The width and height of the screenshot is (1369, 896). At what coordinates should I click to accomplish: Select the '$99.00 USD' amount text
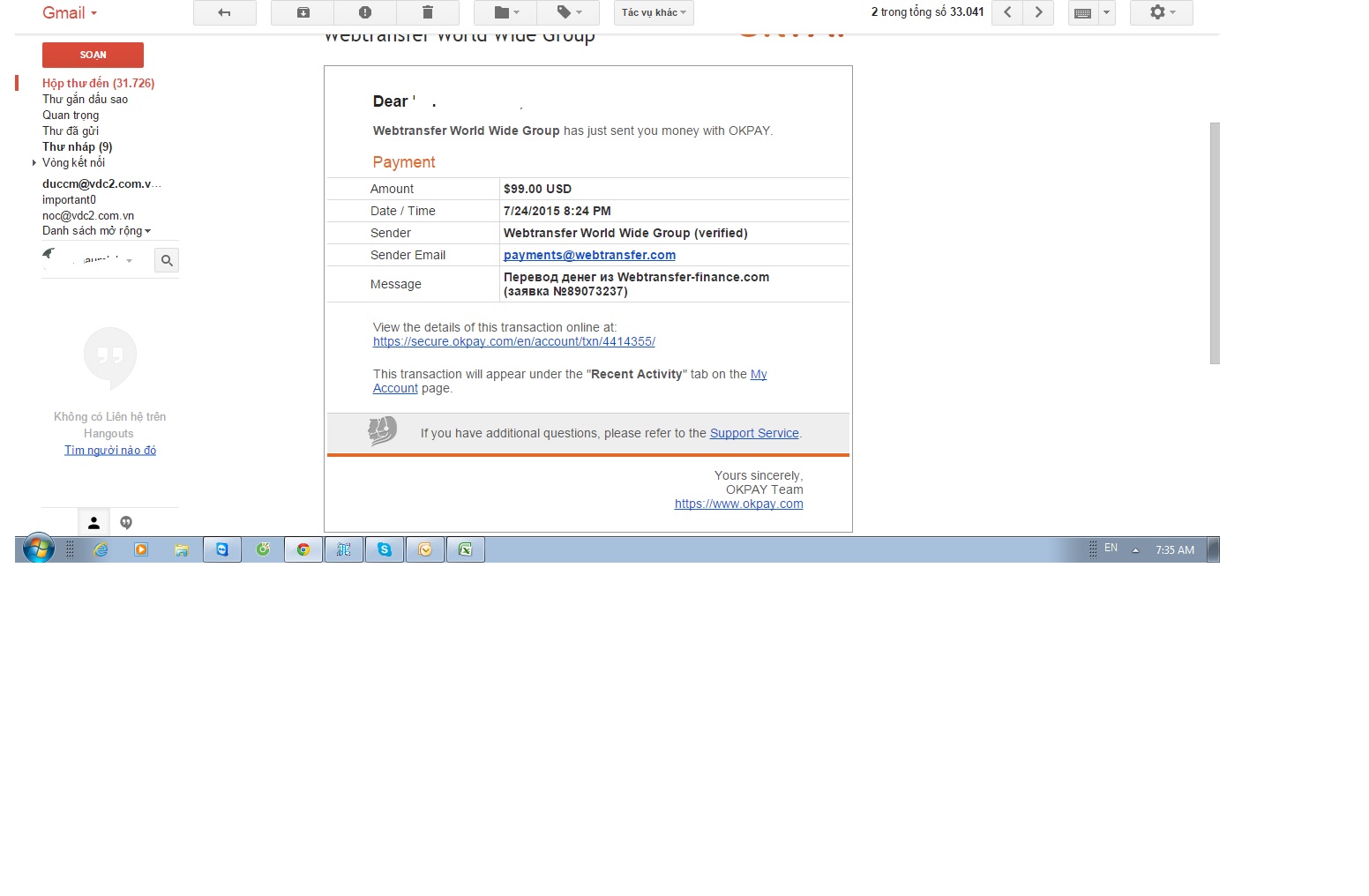pyautogui.click(x=537, y=189)
